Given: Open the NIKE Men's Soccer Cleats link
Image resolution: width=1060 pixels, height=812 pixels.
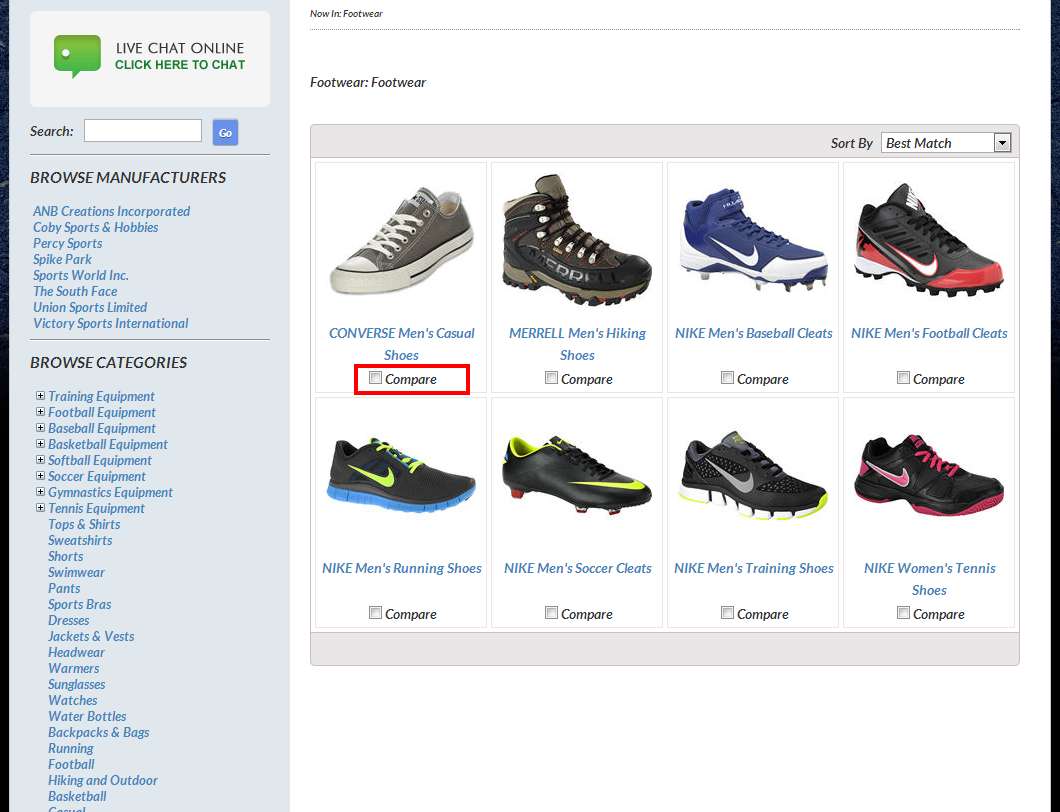Looking at the screenshot, I should 577,568.
